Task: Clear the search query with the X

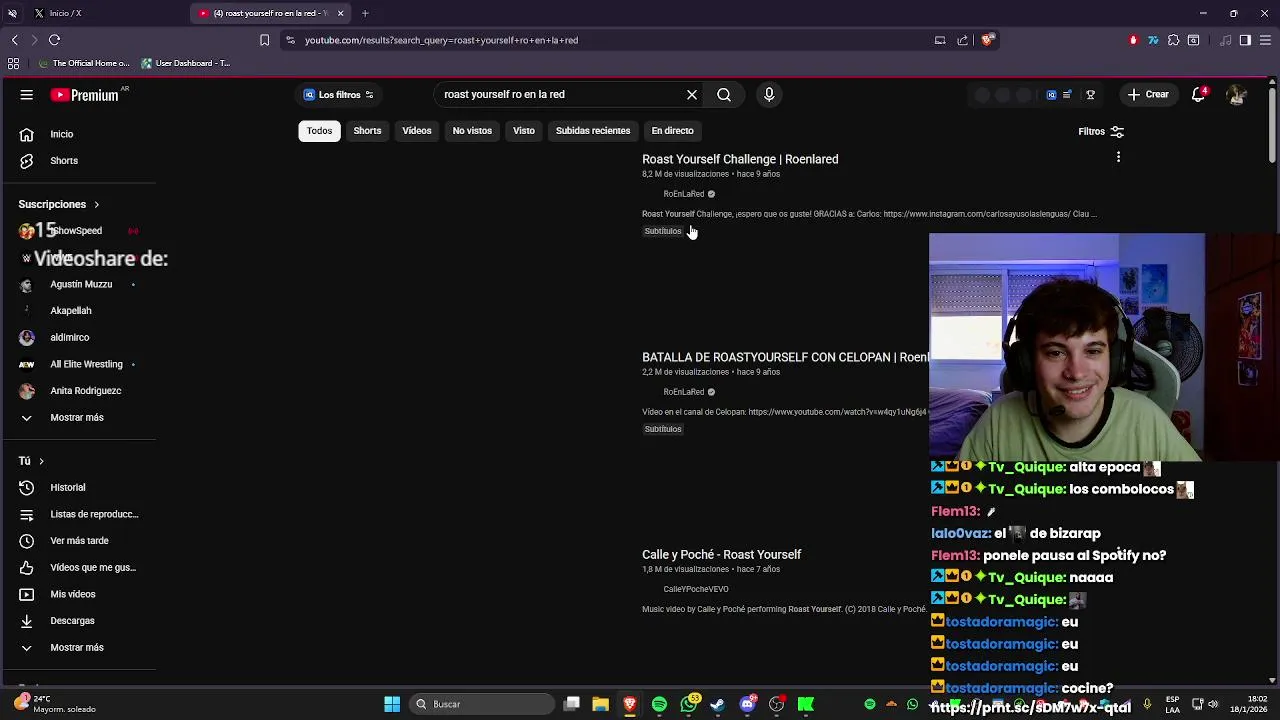Action: pyautogui.click(x=692, y=95)
